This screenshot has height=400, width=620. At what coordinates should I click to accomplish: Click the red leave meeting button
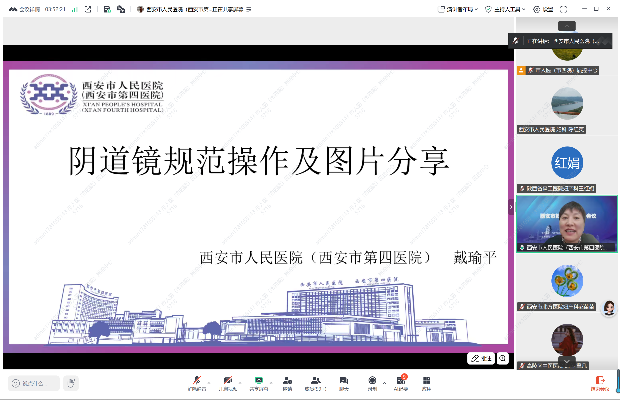(600, 383)
